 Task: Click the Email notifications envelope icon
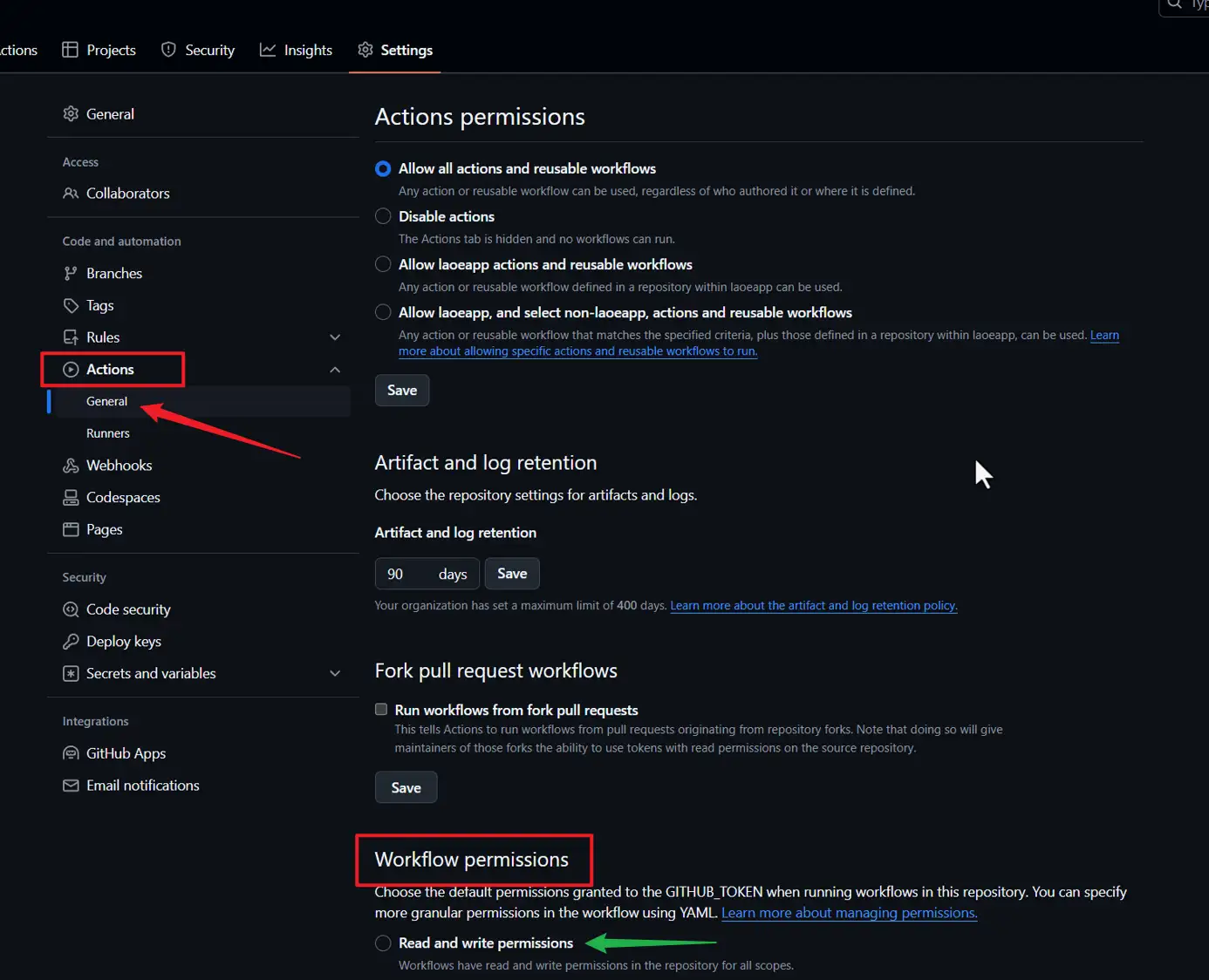pyautogui.click(x=71, y=786)
